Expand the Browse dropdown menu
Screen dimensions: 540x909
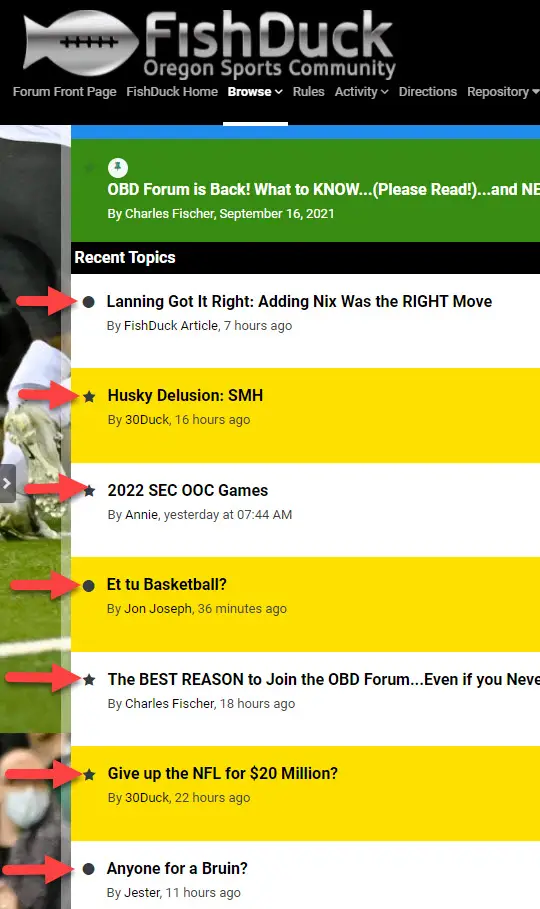(x=255, y=92)
